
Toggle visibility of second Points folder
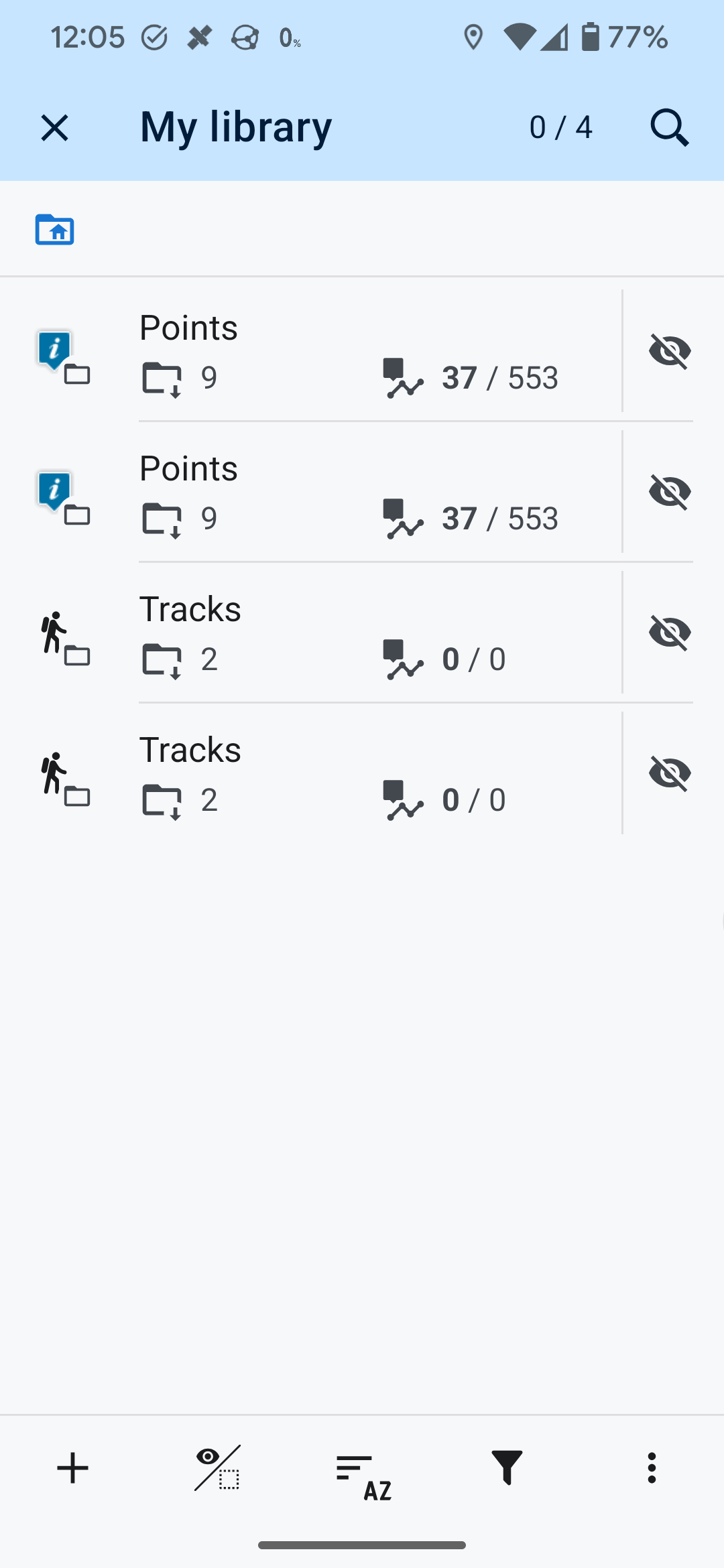pyautogui.click(x=669, y=492)
